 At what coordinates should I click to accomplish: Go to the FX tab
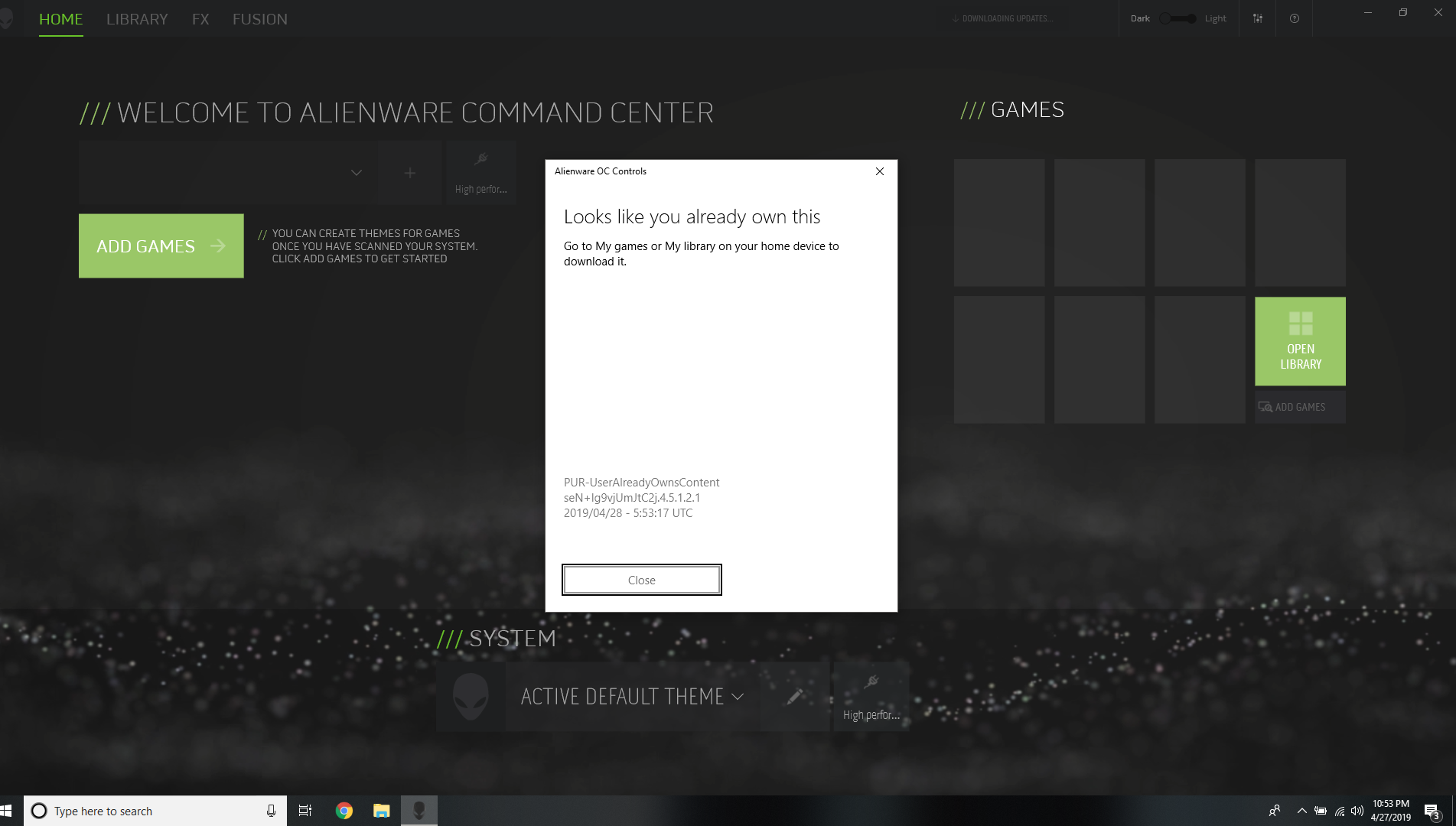pyautogui.click(x=200, y=19)
